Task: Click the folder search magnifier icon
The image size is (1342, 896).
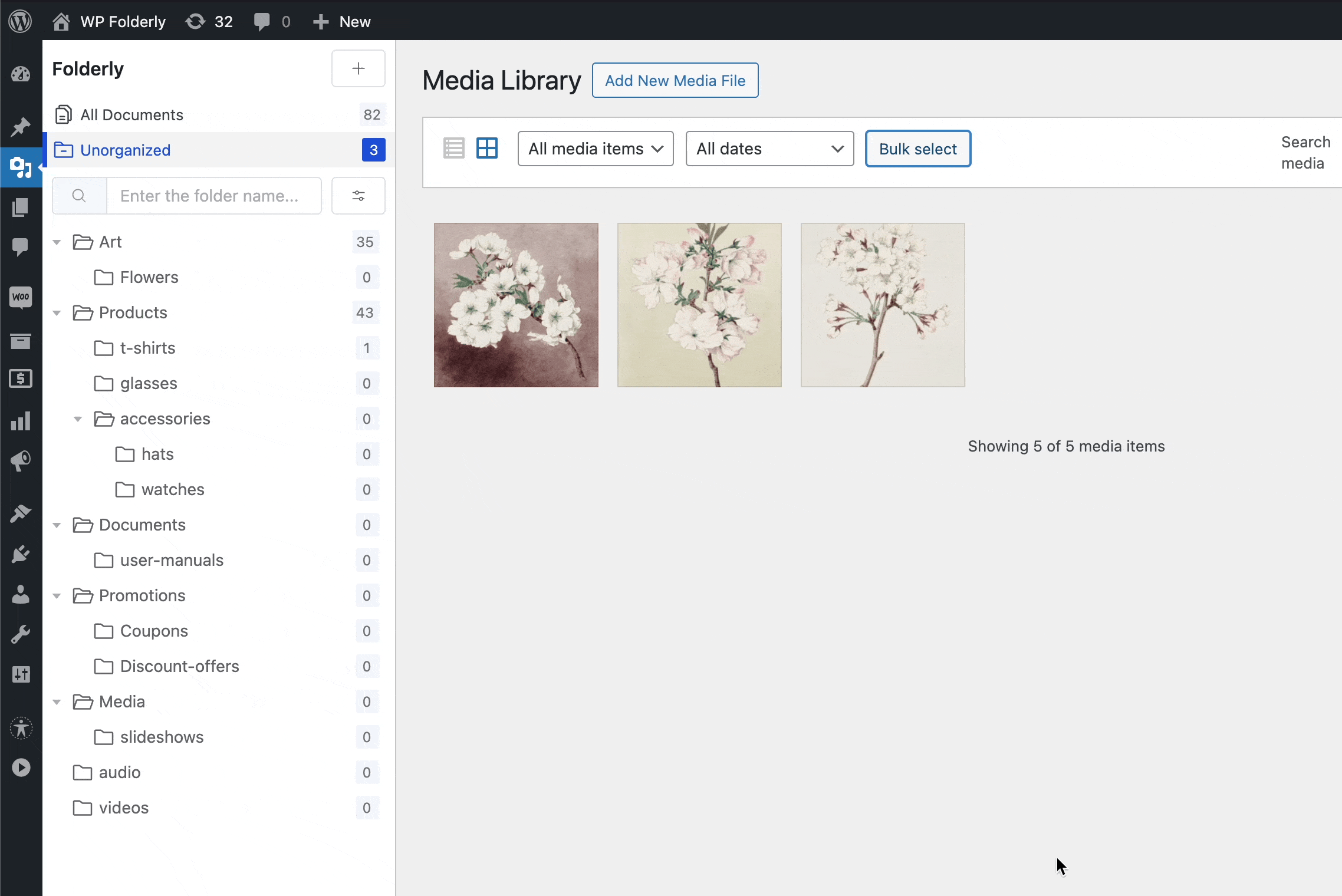Action: click(x=79, y=196)
